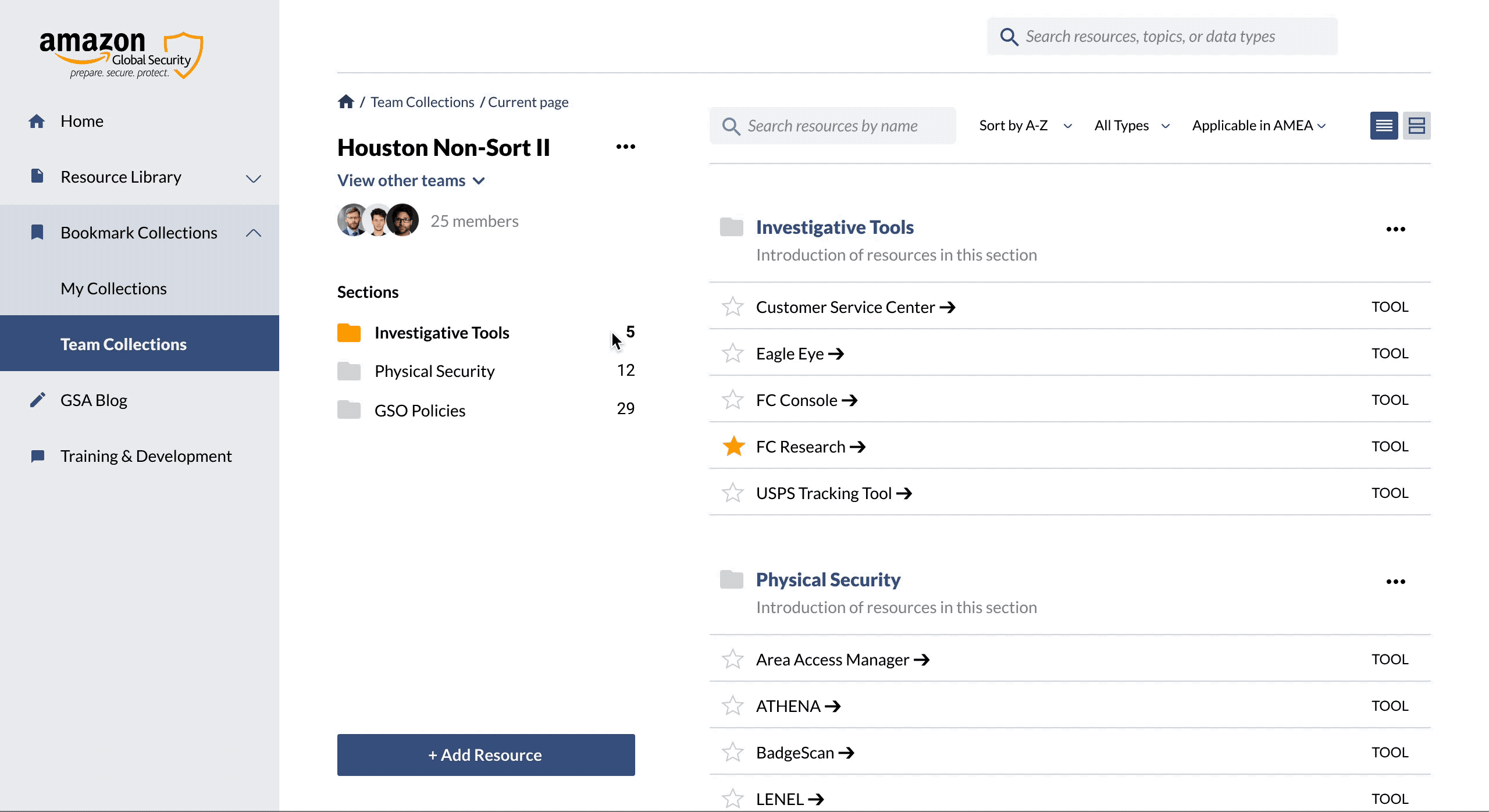Screen dimensions: 1489x812
Task: Switch to expanded card view icon
Action: tap(1417, 126)
